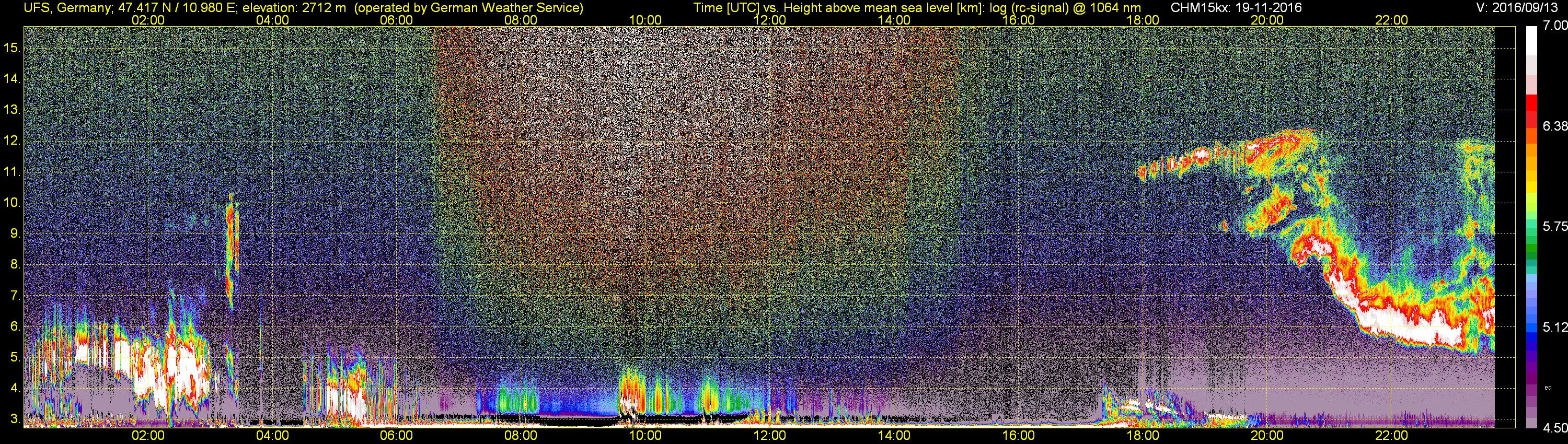Click the 16:00 label on the top time axis

point(1018,20)
